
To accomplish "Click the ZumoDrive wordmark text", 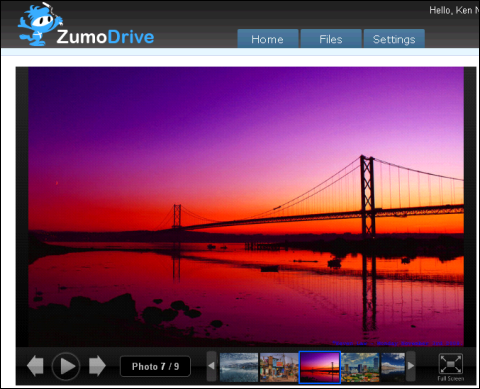I will pos(105,37).
